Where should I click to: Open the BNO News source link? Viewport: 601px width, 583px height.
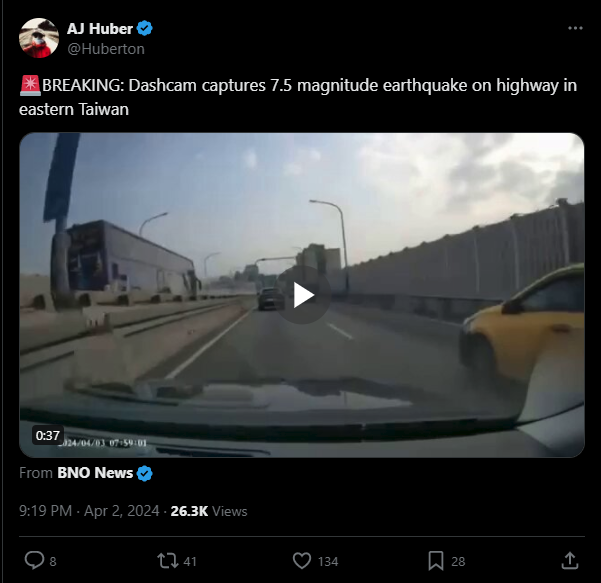[x=95, y=473]
